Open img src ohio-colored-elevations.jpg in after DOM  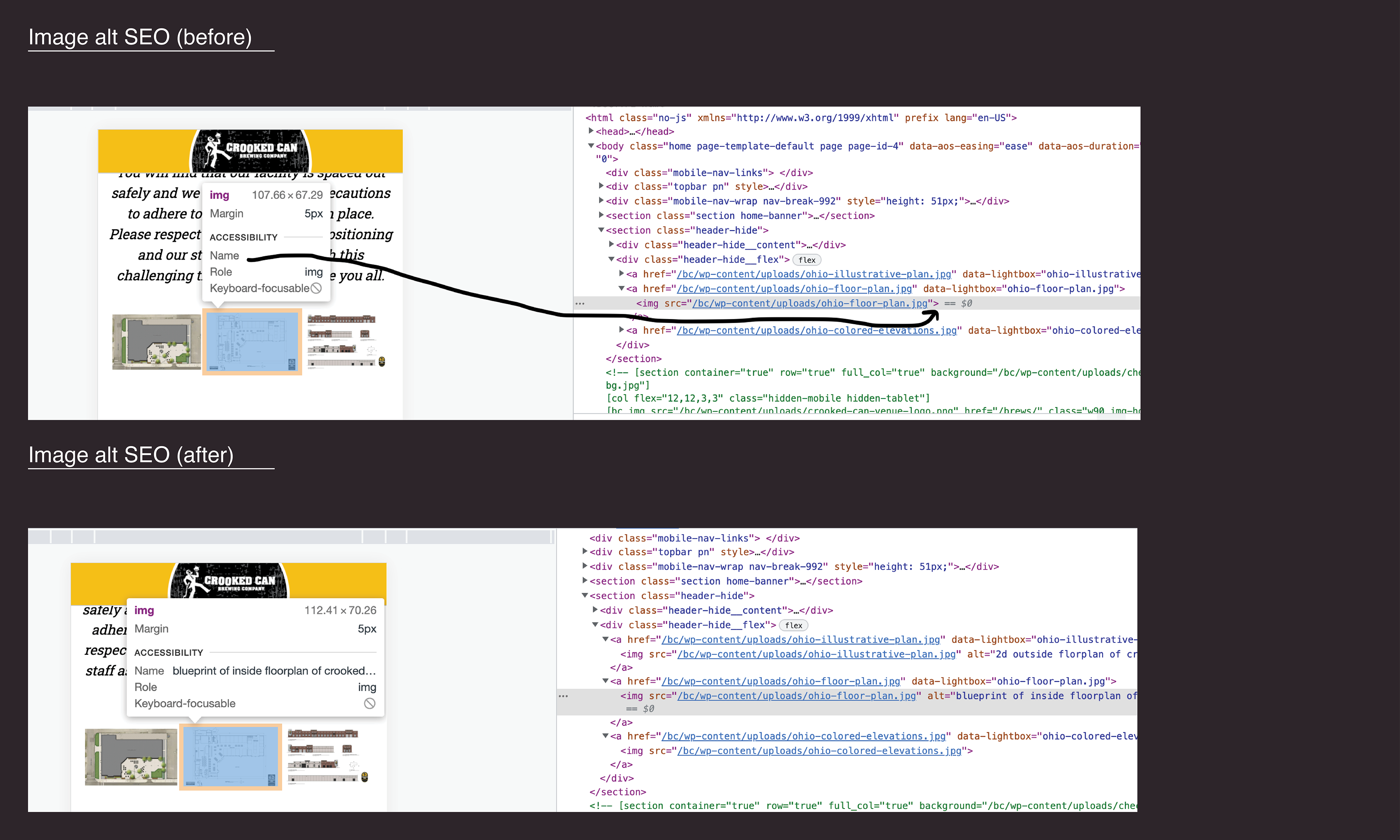[819, 751]
